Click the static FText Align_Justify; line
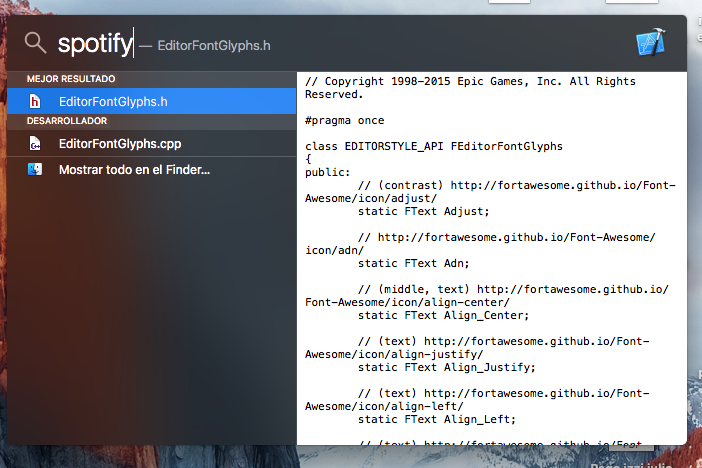Viewport: 702px width, 468px height. point(446,367)
